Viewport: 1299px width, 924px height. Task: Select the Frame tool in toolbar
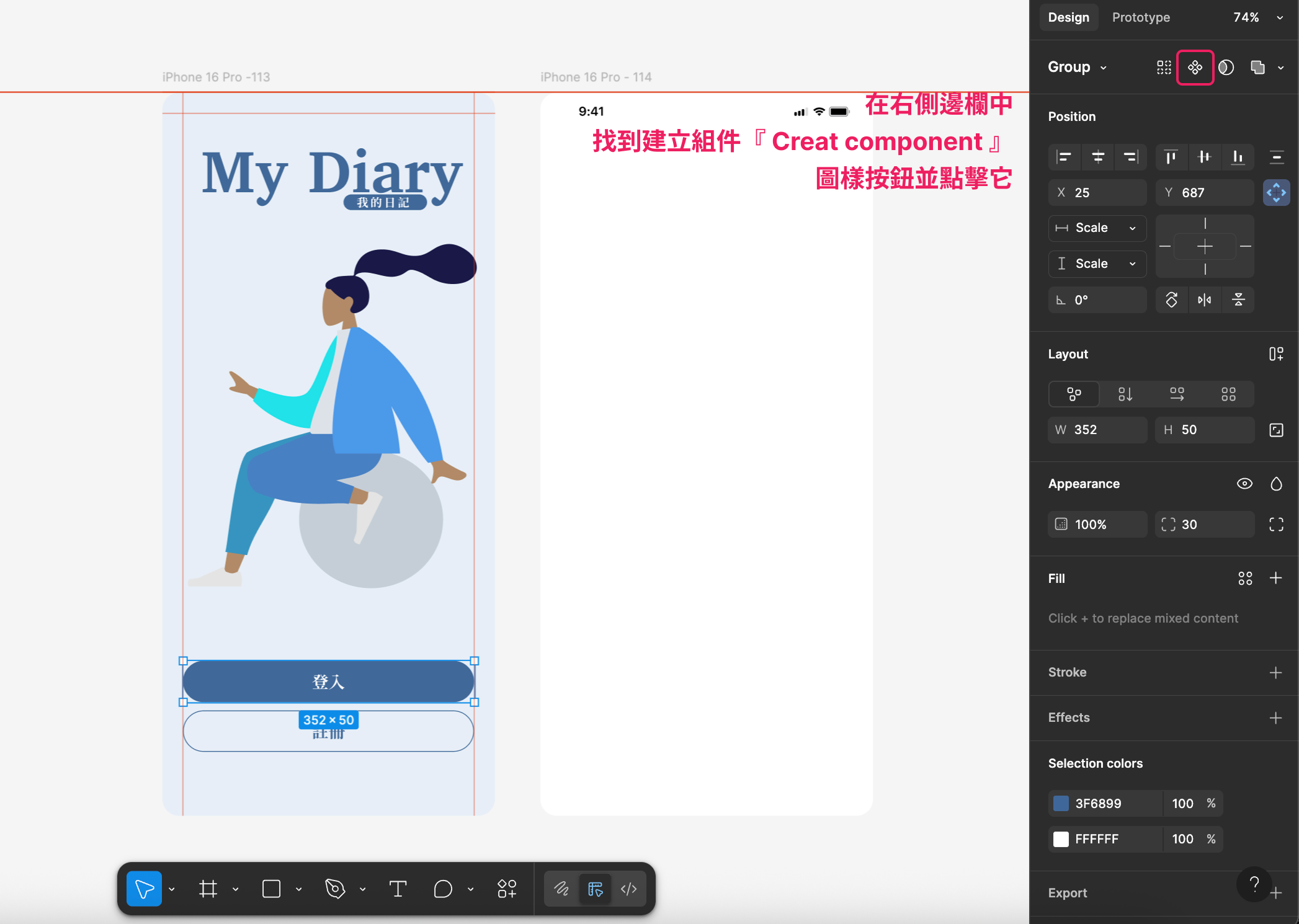(x=208, y=889)
